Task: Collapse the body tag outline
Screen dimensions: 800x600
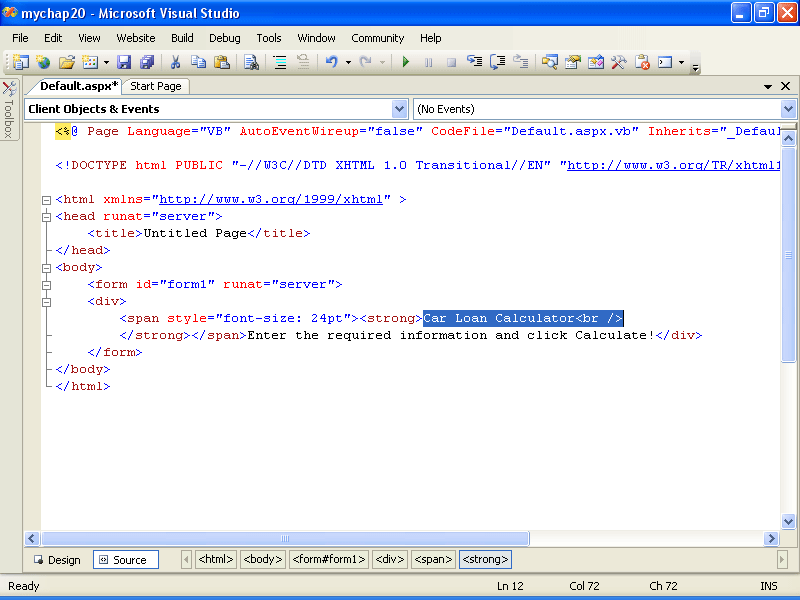Action: point(46,268)
